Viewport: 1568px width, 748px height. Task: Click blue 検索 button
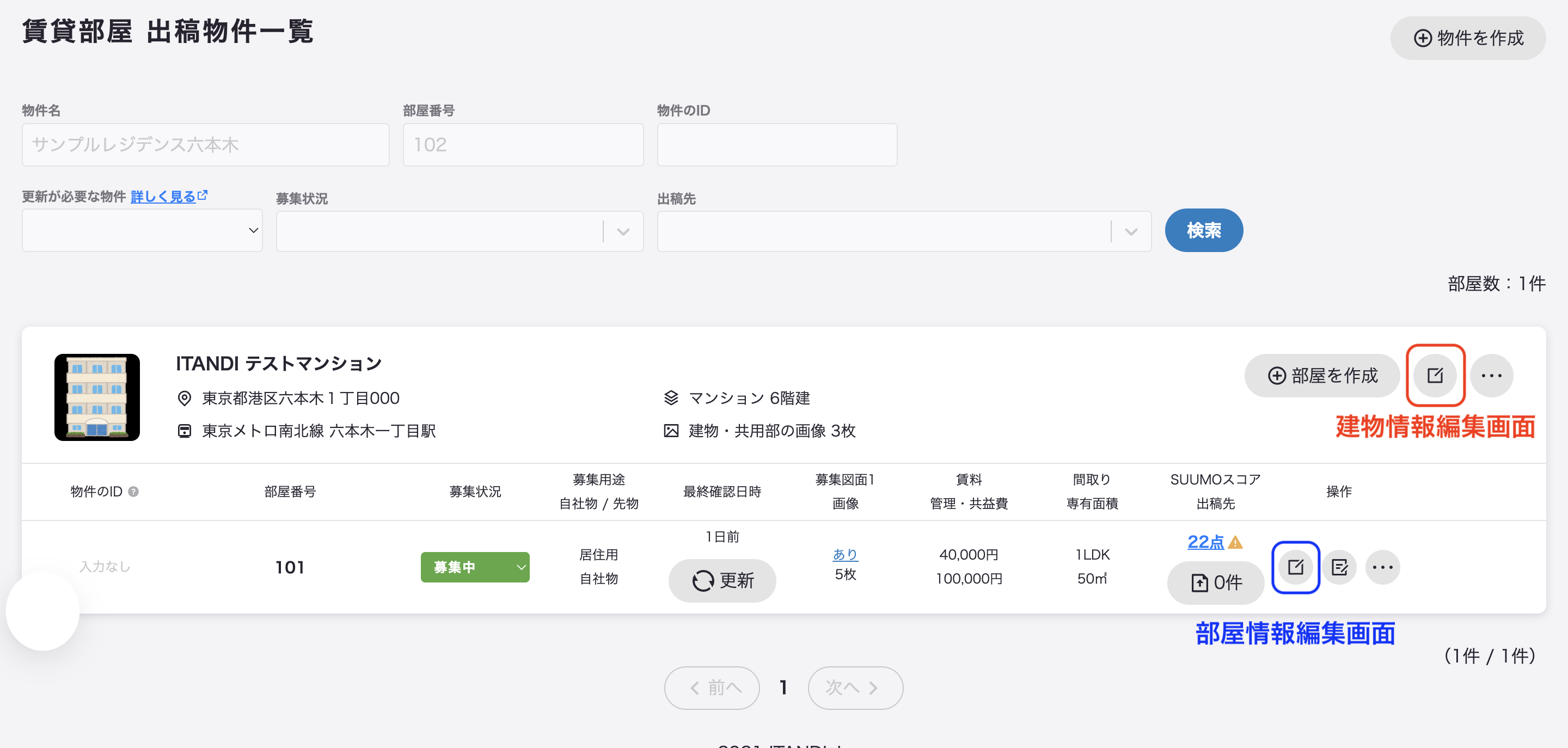[x=1203, y=230]
